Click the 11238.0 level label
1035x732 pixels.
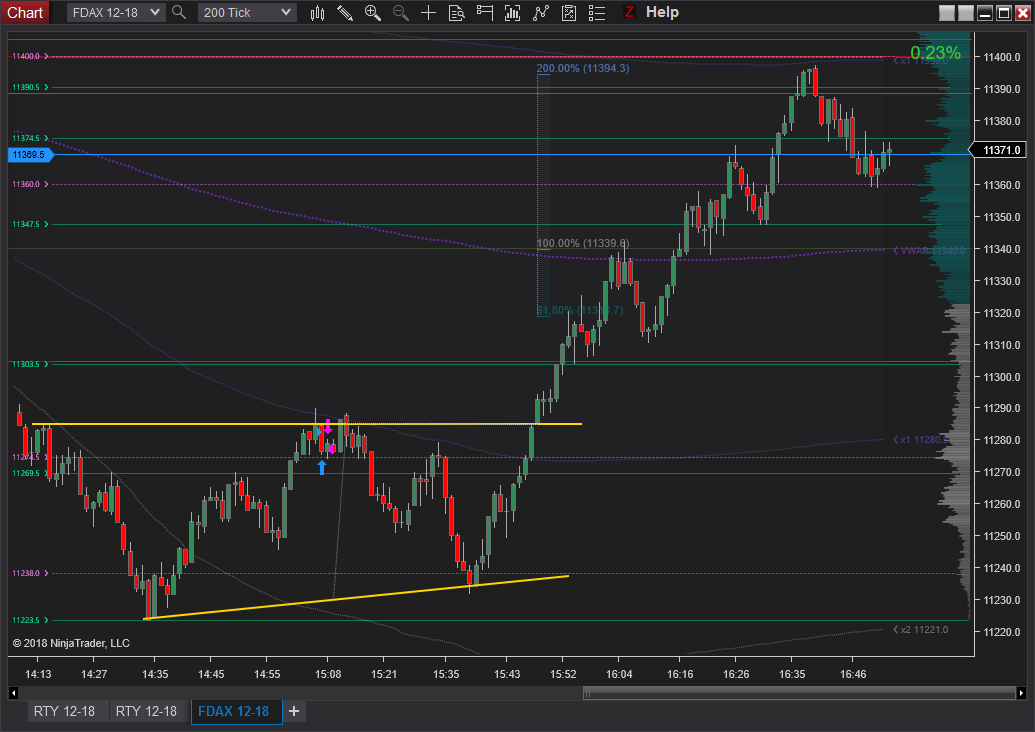pyautogui.click(x=30, y=573)
